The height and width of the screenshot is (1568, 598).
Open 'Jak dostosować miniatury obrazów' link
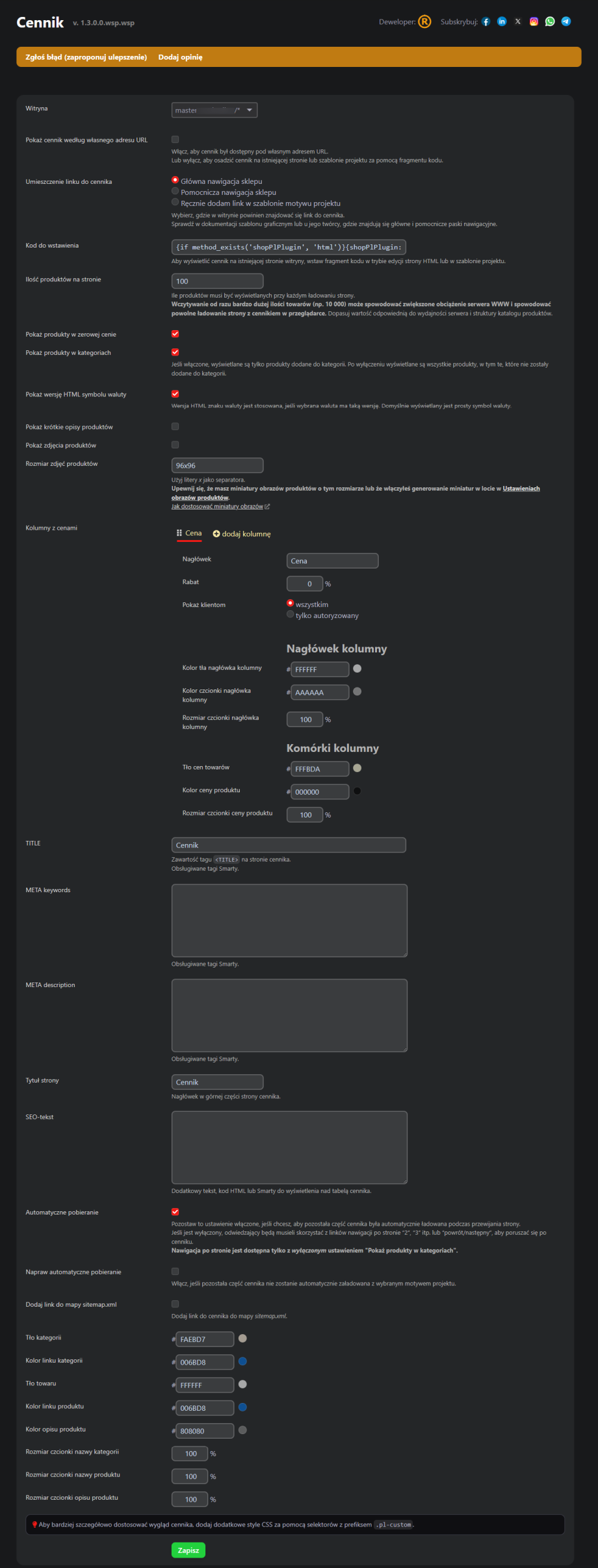click(217, 507)
